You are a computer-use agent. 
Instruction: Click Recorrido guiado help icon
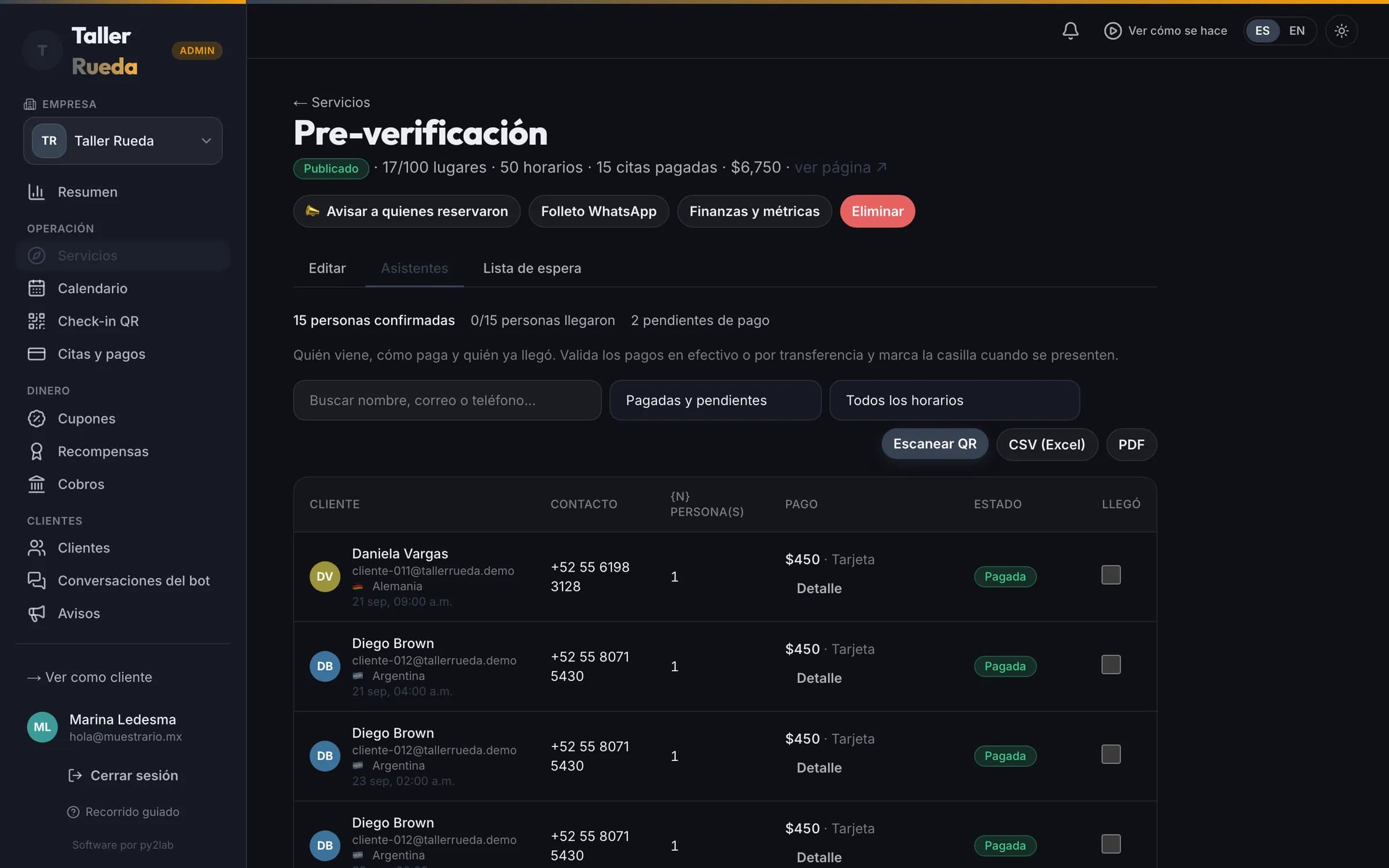(73, 812)
